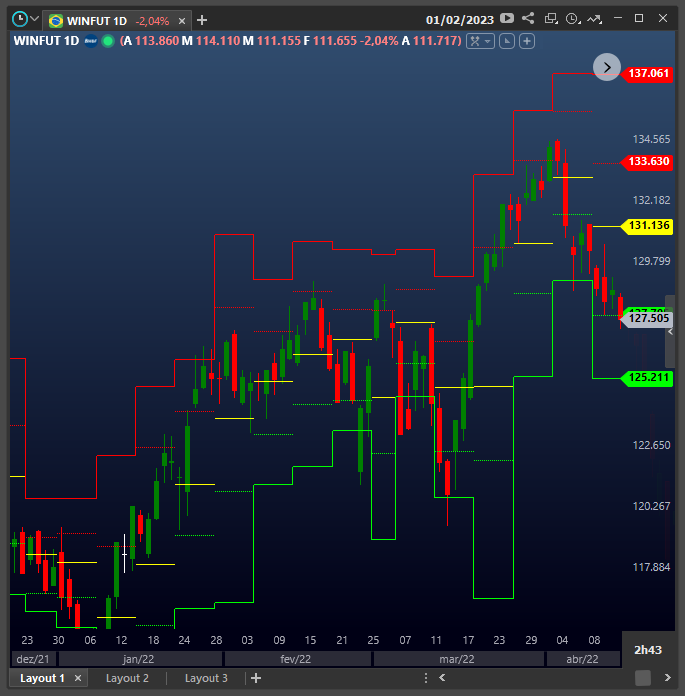Screen dimensions: 685x696
Task: Click the gray square button in the bottom bar
Action: (x=643, y=678)
